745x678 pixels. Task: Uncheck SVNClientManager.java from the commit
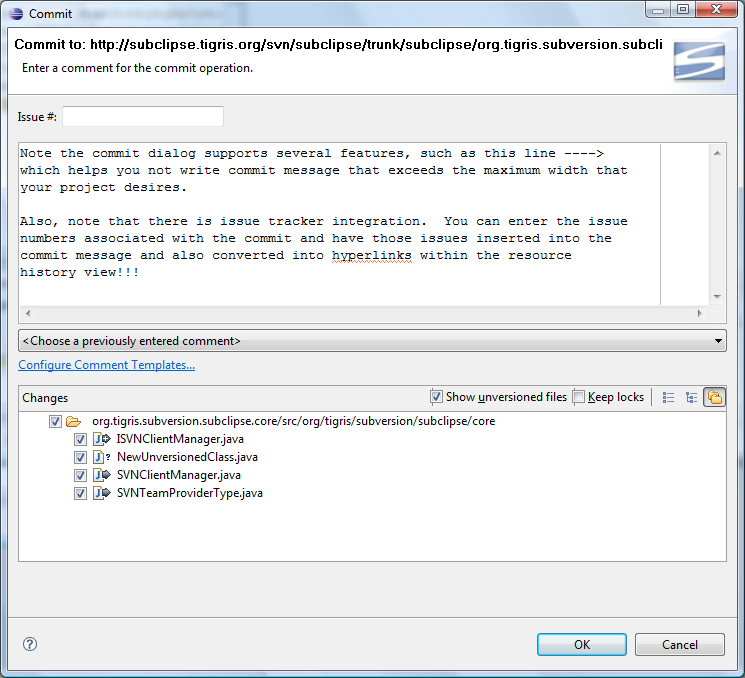click(80, 475)
